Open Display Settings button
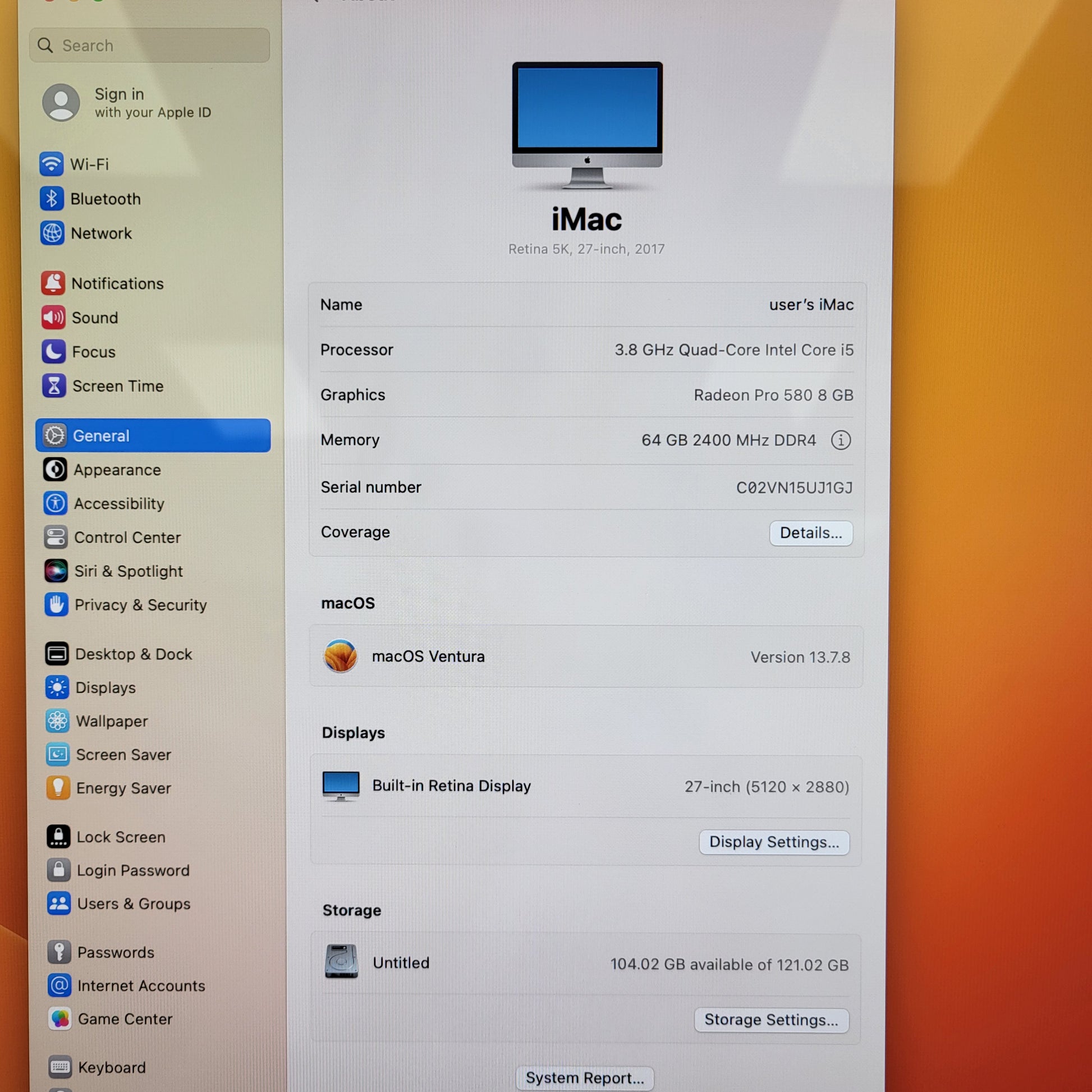This screenshot has width=1092, height=1092. click(x=773, y=842)
